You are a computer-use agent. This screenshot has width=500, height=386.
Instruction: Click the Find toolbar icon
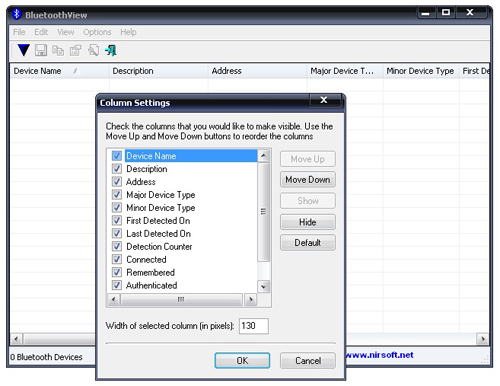click(93, 50)
